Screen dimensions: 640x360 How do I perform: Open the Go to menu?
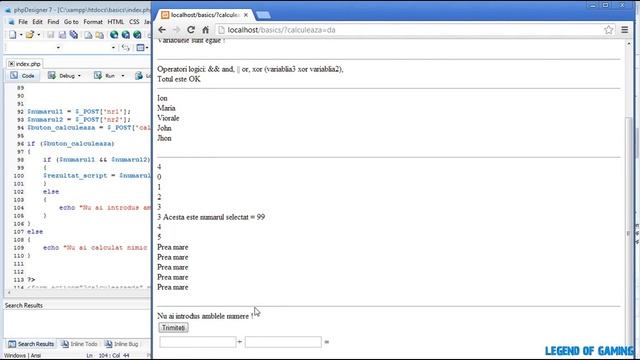coord(71,22)
